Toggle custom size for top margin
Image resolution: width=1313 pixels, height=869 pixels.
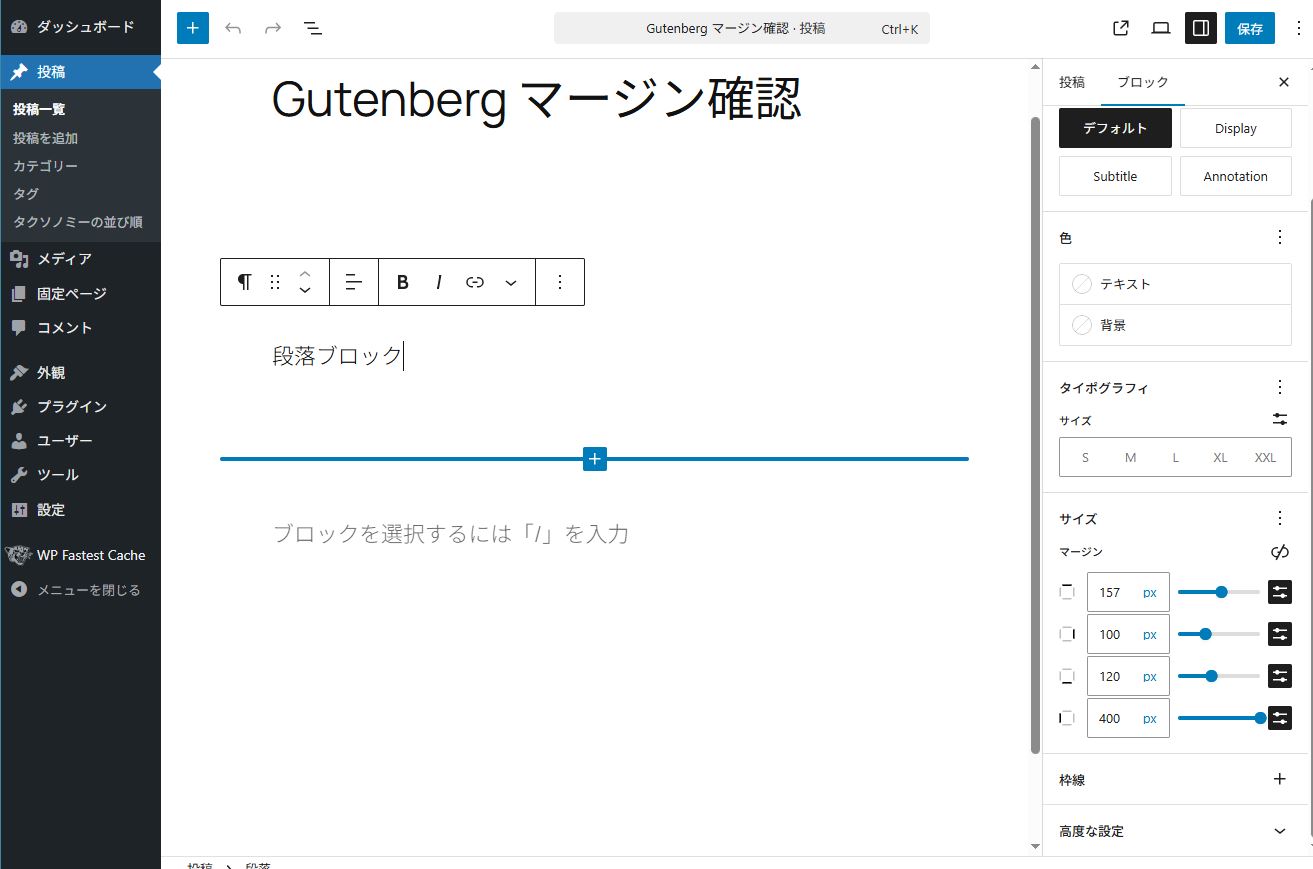coord(1280,592)
